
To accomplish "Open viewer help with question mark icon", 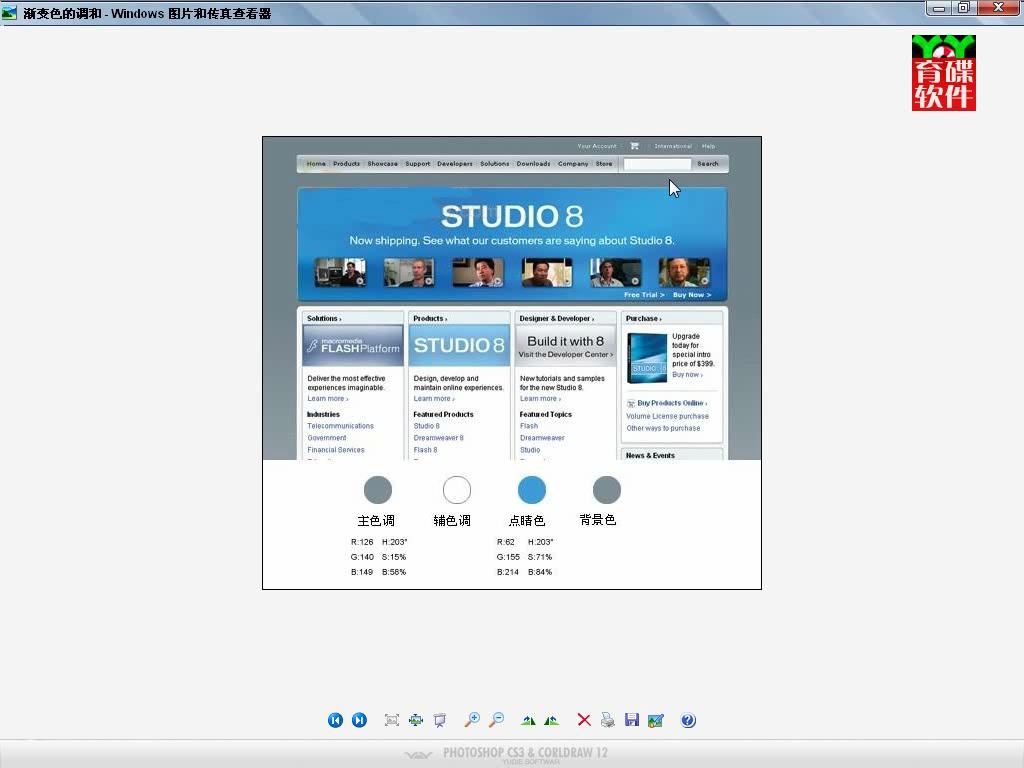I will (x=688, y=720).
